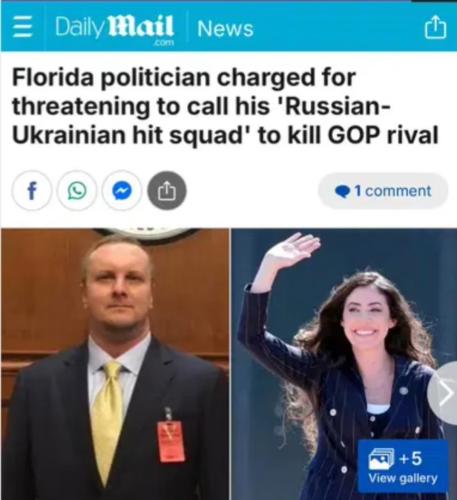Click the woman's raised waving hand
Image resolution: width=457 pixels, height=500 pixels.
[291, 249]
